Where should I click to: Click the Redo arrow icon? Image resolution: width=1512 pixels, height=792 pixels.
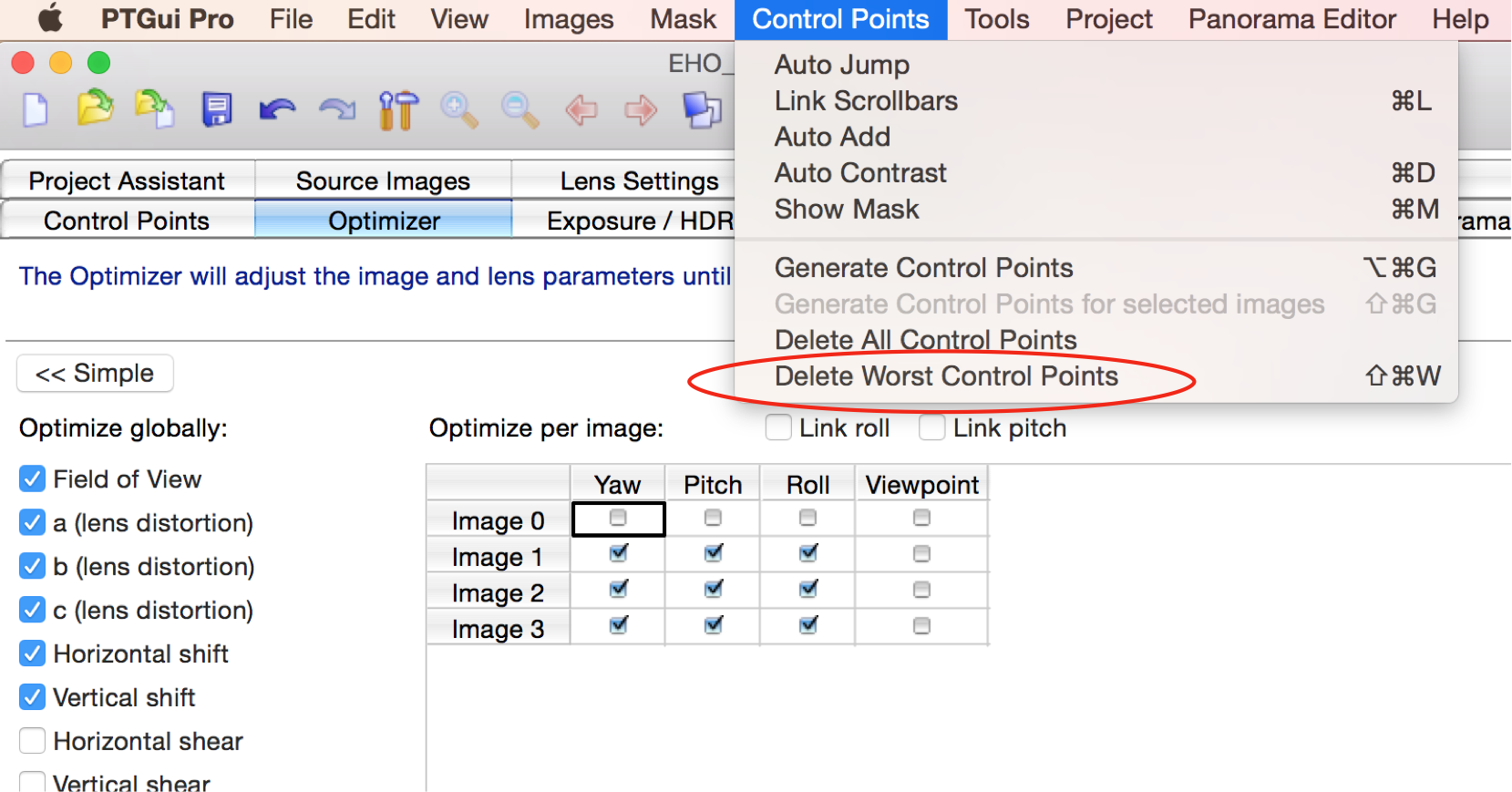pos(337,110)
